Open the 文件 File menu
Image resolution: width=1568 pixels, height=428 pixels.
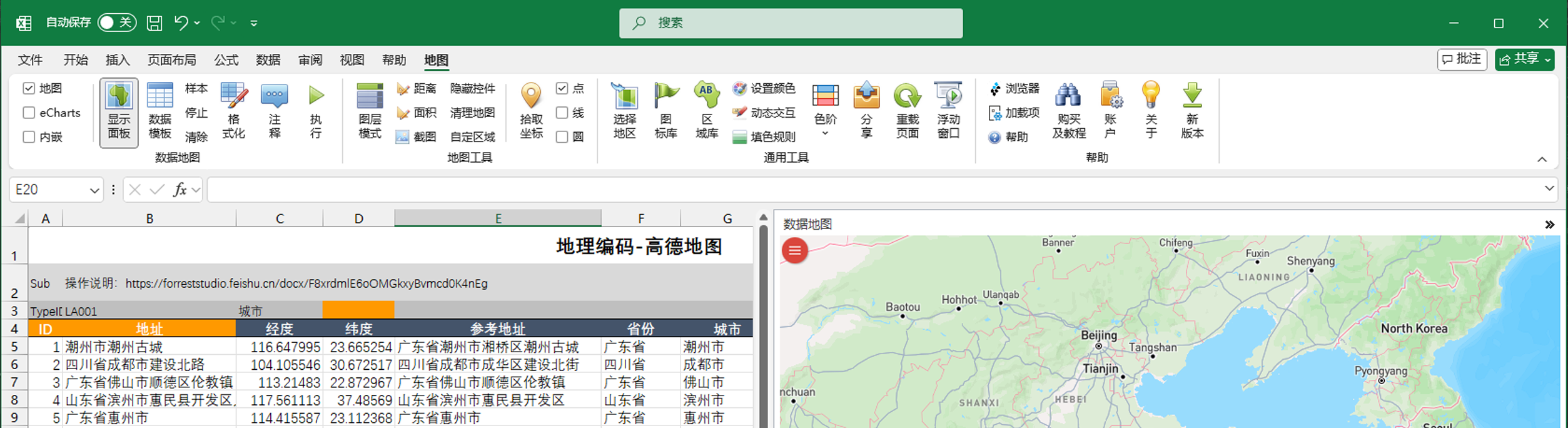[x=30, y=60]
